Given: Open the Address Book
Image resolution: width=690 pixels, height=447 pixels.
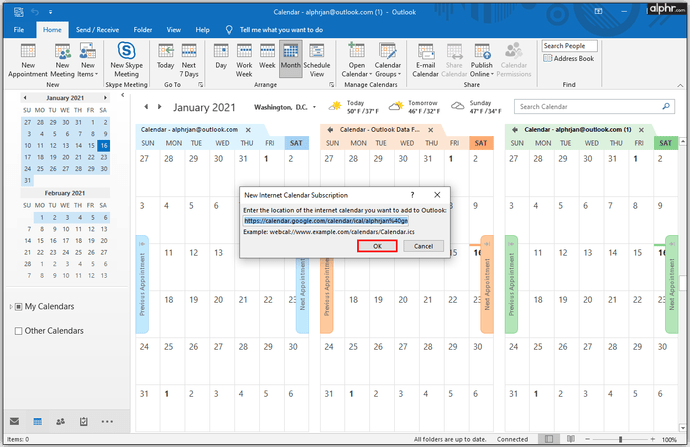Looking at the screenshot, I should tap(569, 58).
